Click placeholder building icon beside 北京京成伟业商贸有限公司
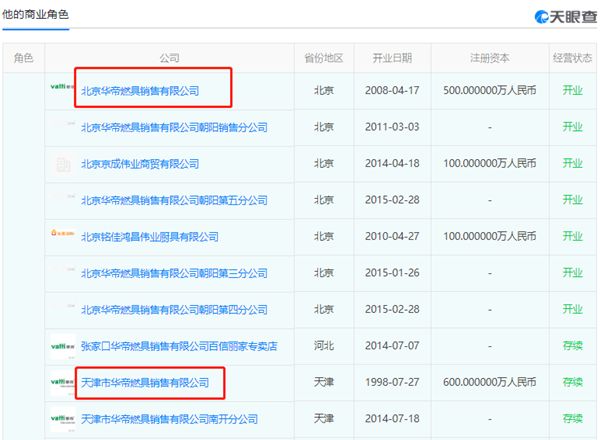The height and width of the screenshot is (440, 600). [63, 165]
